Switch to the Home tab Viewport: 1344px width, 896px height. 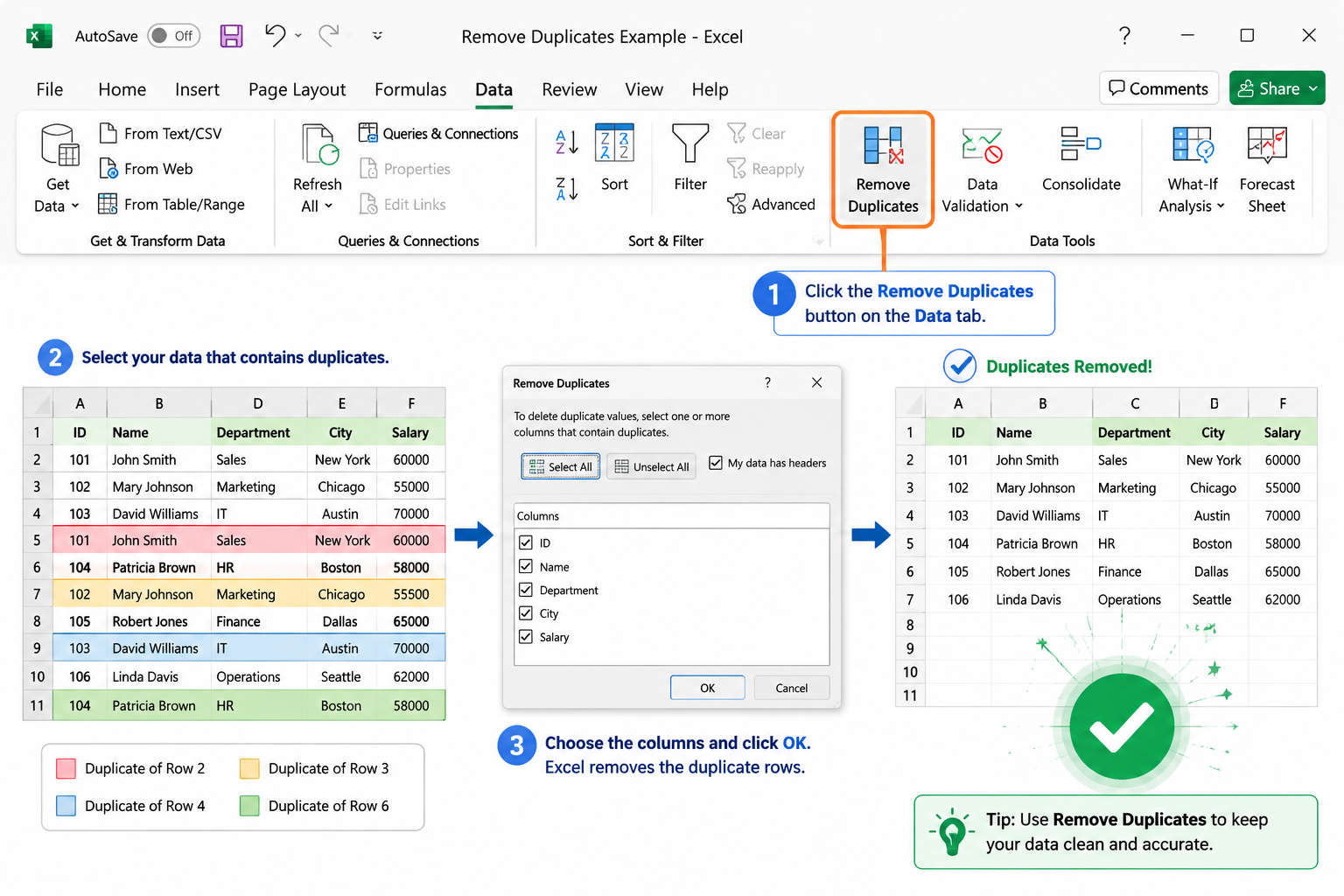pyautogui.click(x=122, y=89)
